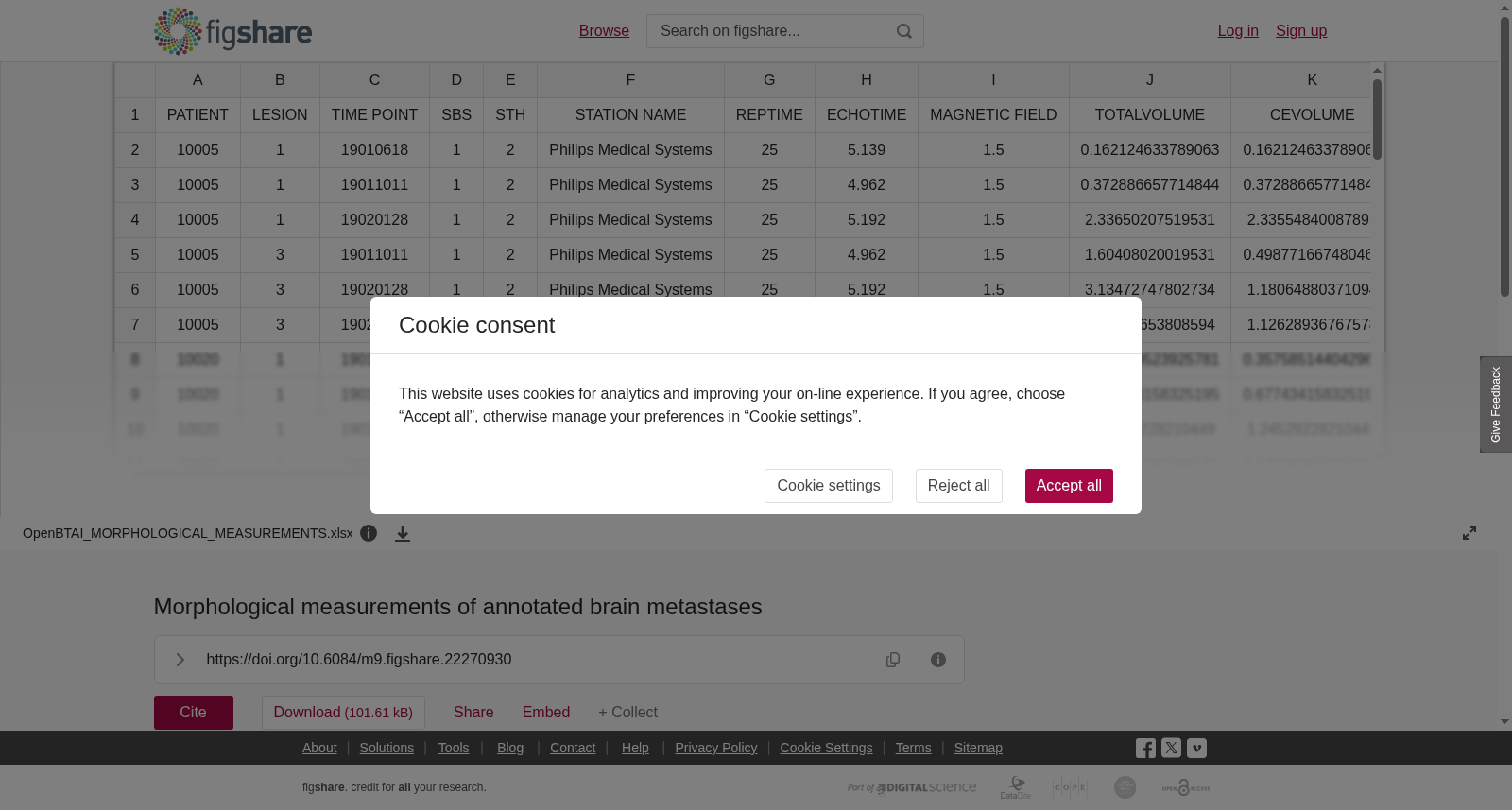1512x810 pixels.
Task: Expand the DOI citation chevron
Action: click(180, 660)
